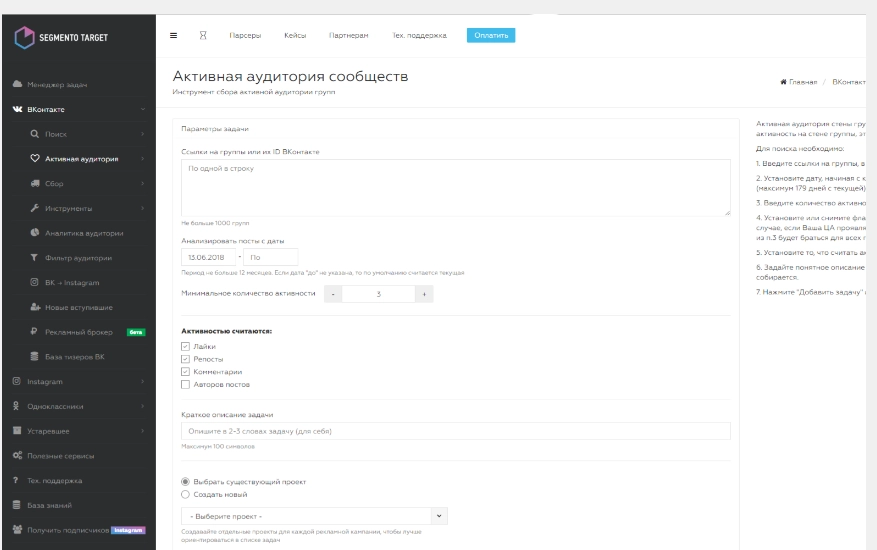The width and height of the screenshot is (877, 550).
Task: Click the group links text area
Action: pos(455,188)
